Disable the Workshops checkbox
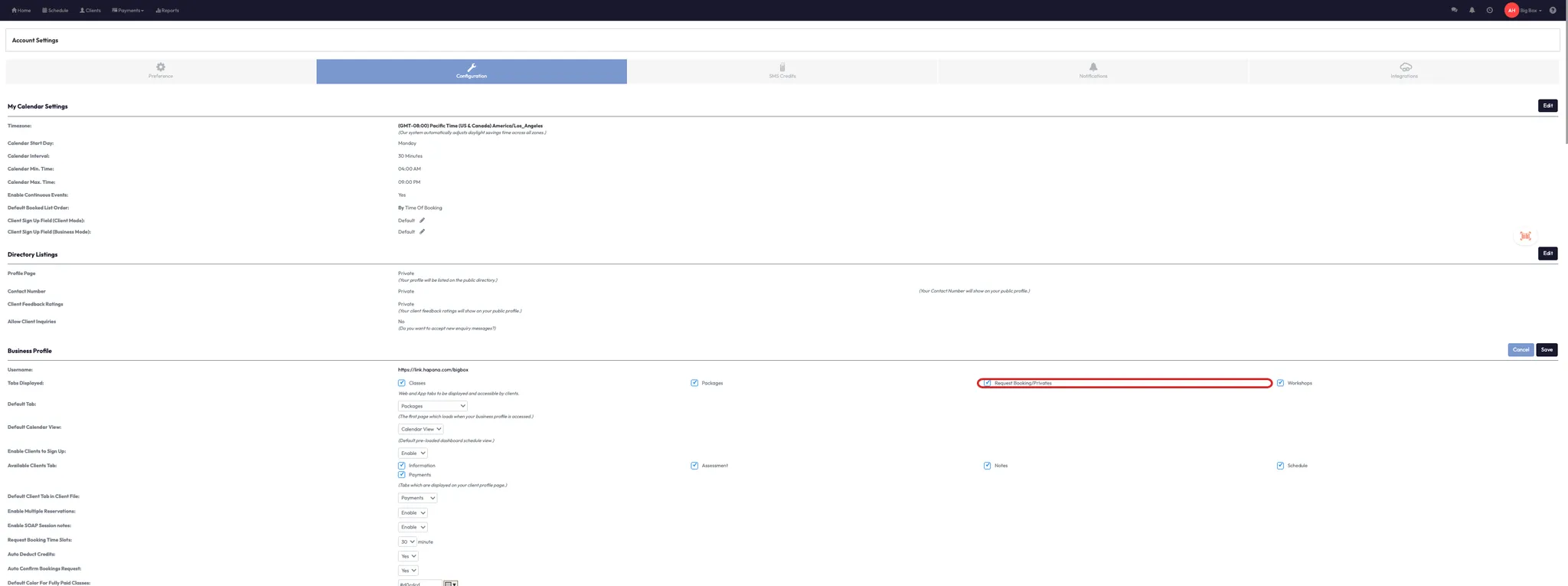The height and width of the screenshot is (586, 1568). 1280,383
